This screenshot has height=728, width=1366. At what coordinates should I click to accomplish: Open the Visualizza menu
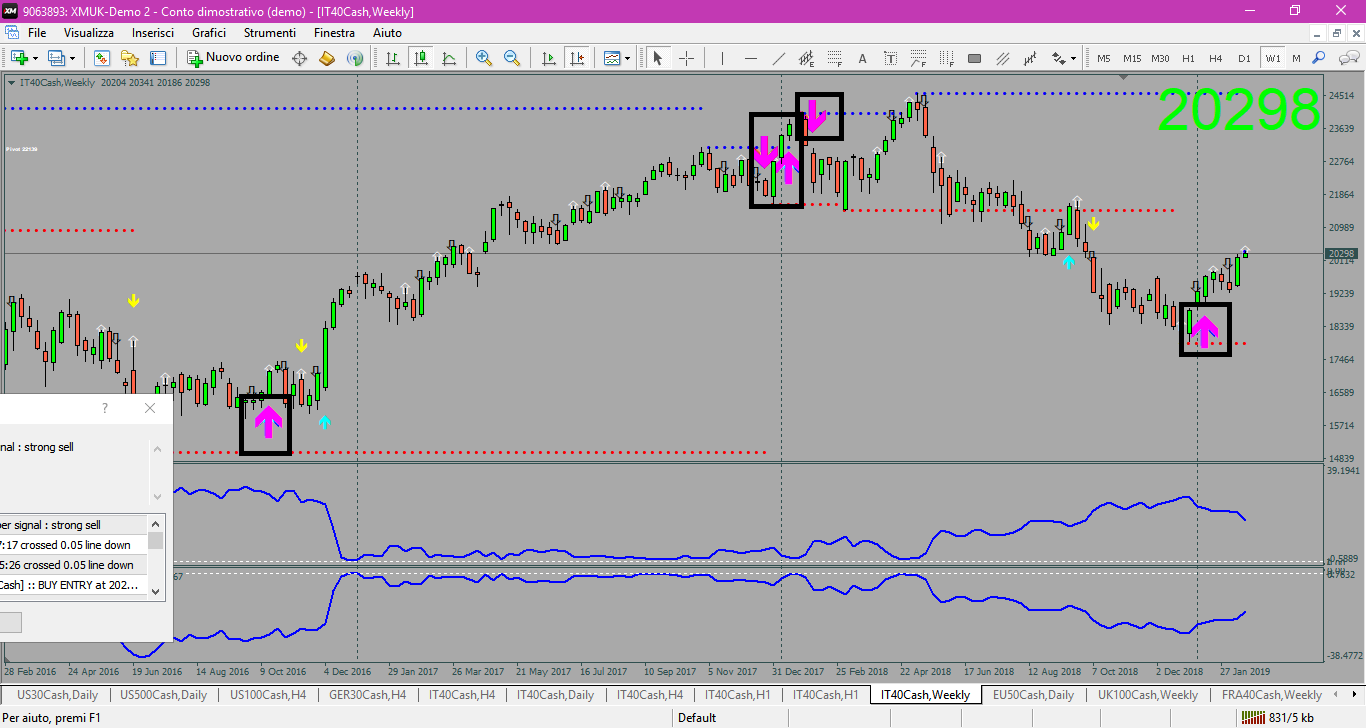pos(89,33)
